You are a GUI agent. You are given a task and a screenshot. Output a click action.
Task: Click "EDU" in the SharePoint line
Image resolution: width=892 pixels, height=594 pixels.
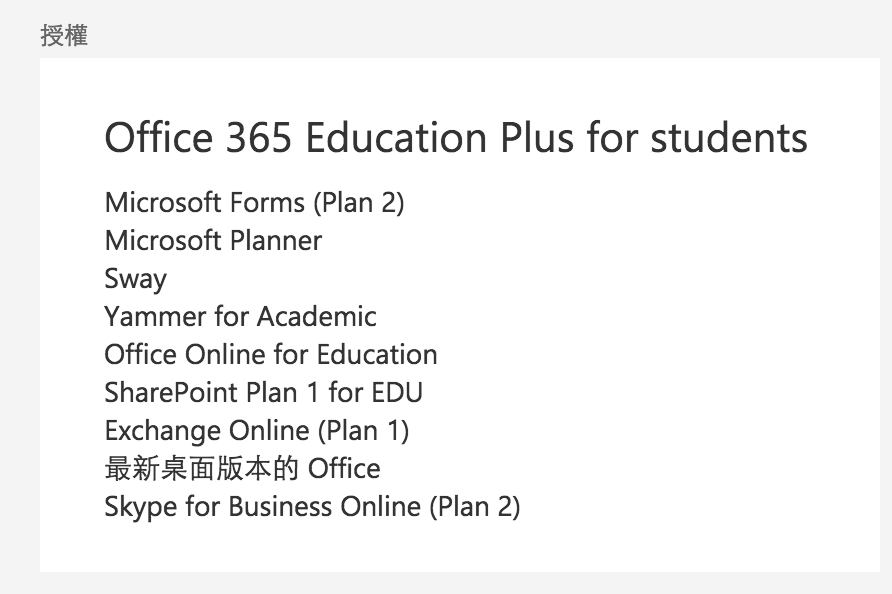(396, 393)
